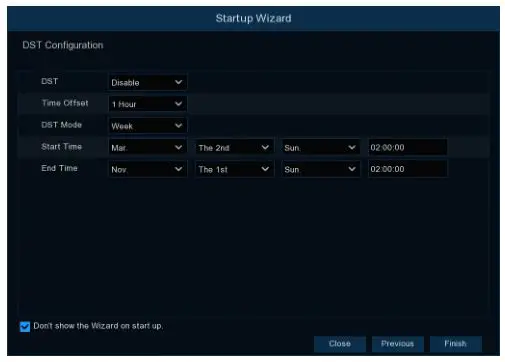The height and width of the screenshot is (362, 505).
Task: Click the Time Offset label
Action: pyautogui.click(x=65, y=103)
